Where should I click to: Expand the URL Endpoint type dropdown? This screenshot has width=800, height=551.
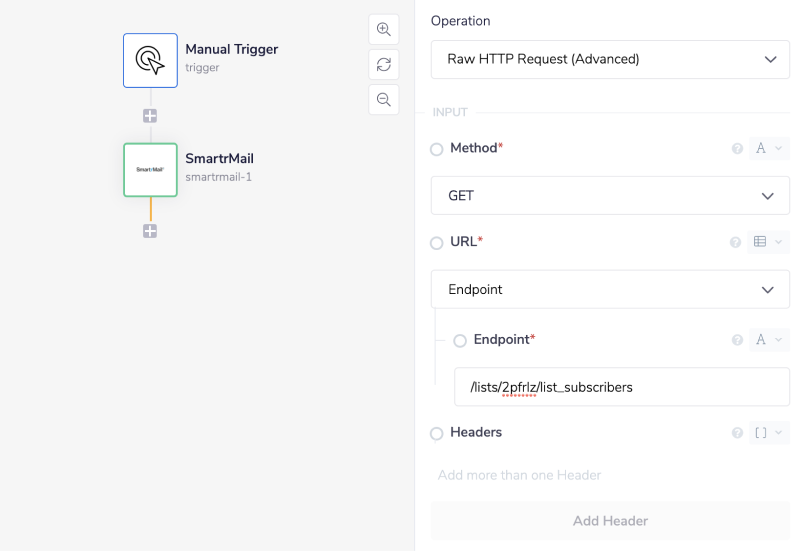click(x=610, y=290)
